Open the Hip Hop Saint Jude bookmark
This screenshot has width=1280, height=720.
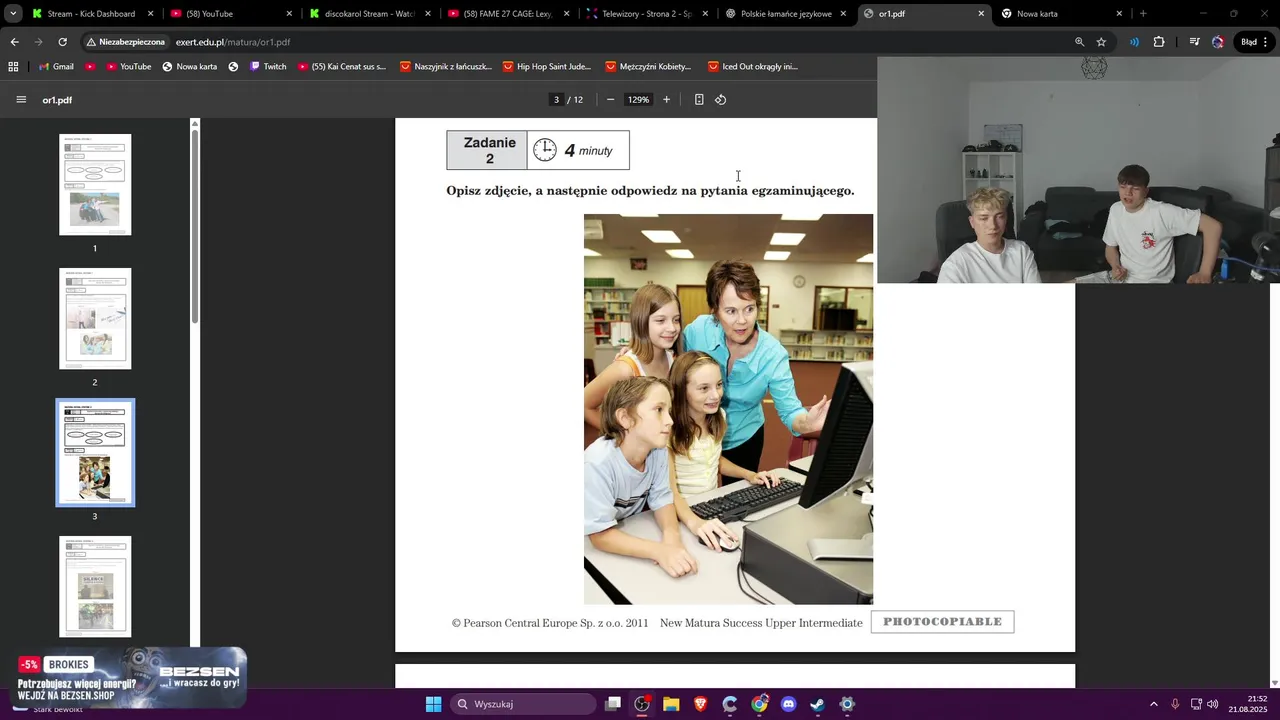pos(547,66)
